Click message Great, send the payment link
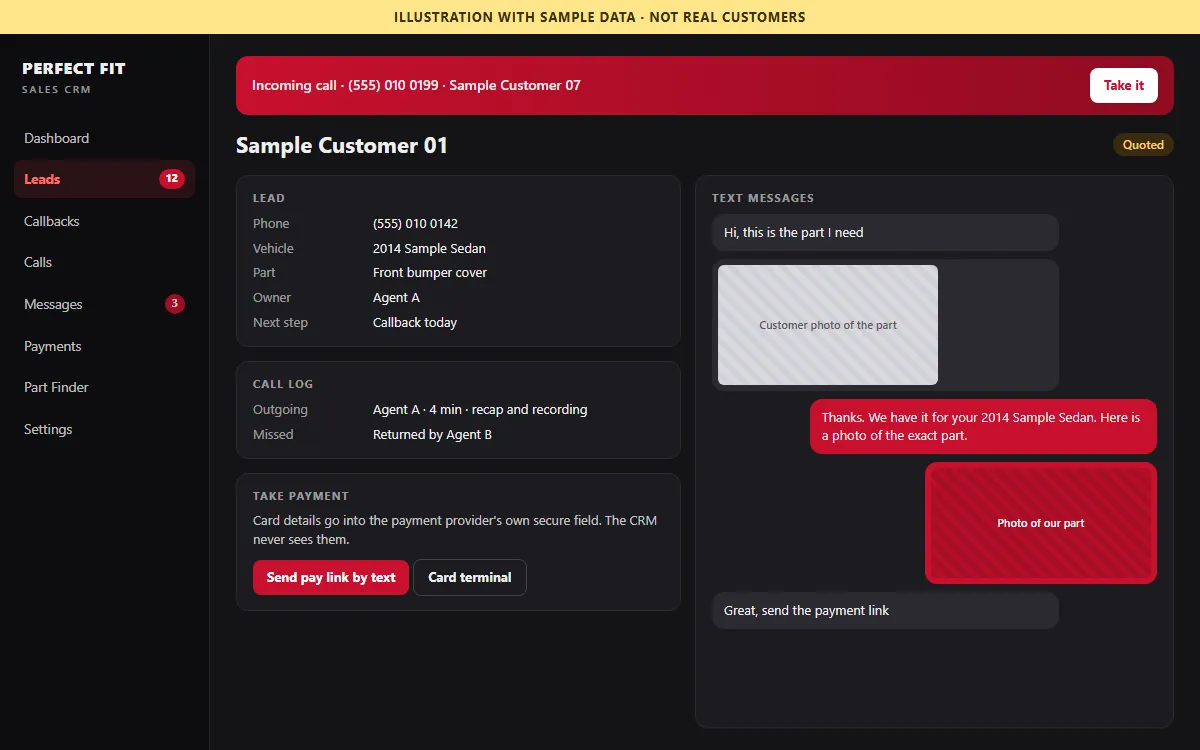 click(885, 610)
